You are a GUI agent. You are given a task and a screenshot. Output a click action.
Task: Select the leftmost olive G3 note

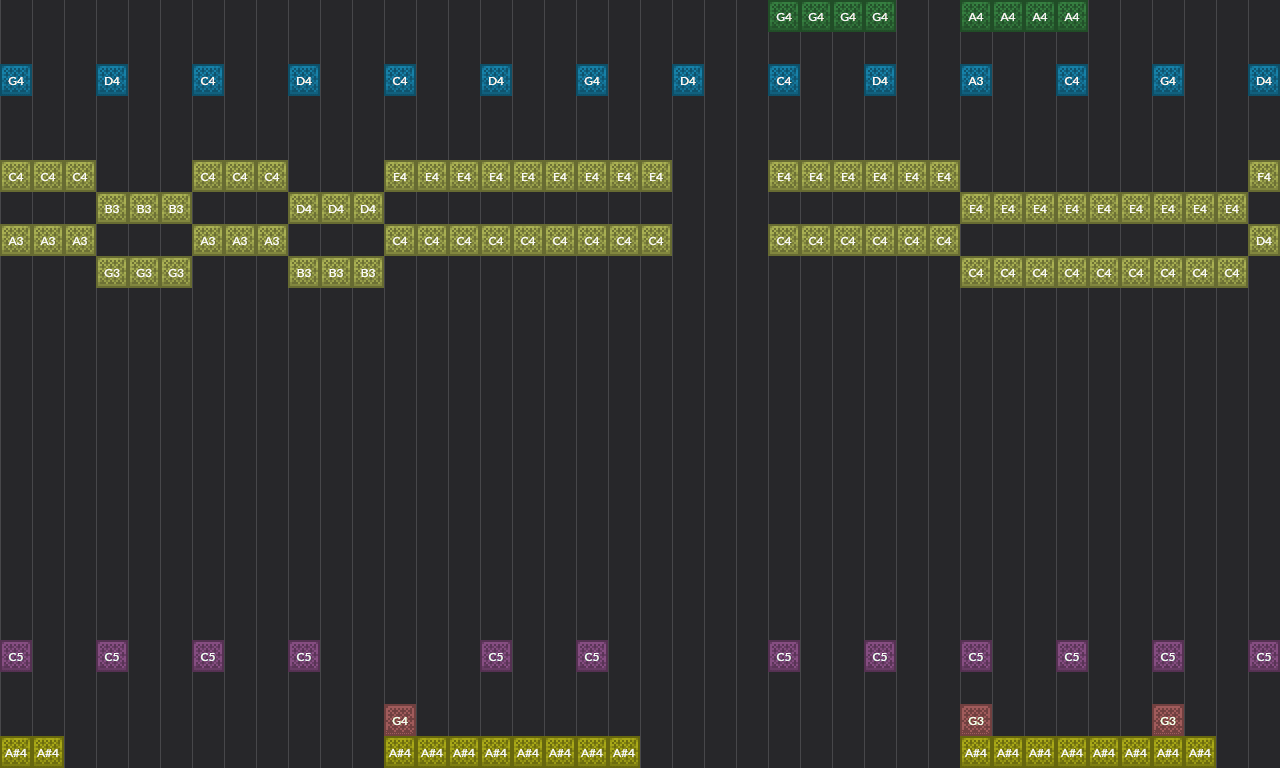click(112, 272)
